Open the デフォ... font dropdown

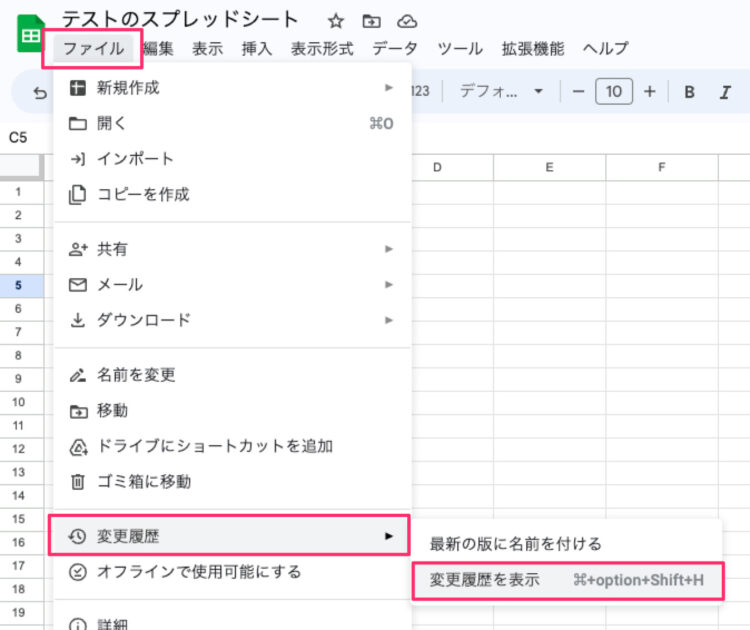pyautogui.click(x=500, y=91)
